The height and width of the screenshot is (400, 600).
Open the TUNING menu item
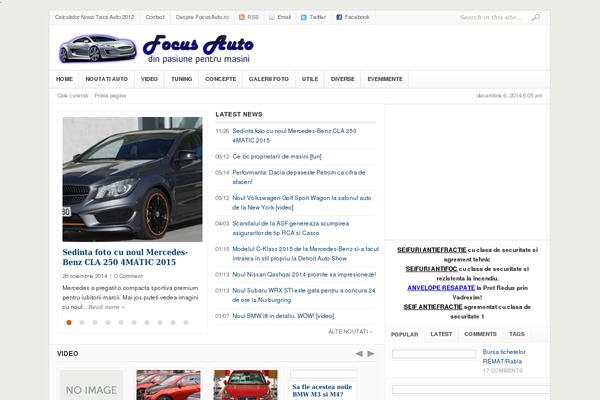pos(181,79)
